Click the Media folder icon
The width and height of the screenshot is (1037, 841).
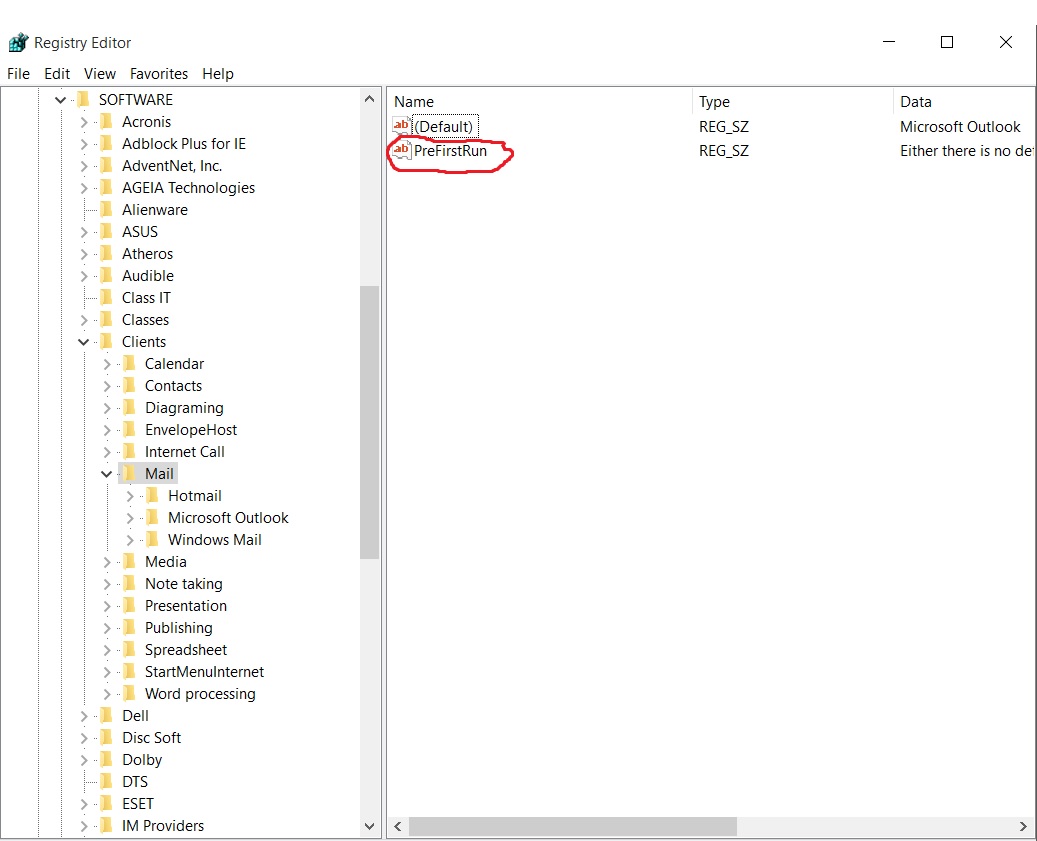(130, 561)
